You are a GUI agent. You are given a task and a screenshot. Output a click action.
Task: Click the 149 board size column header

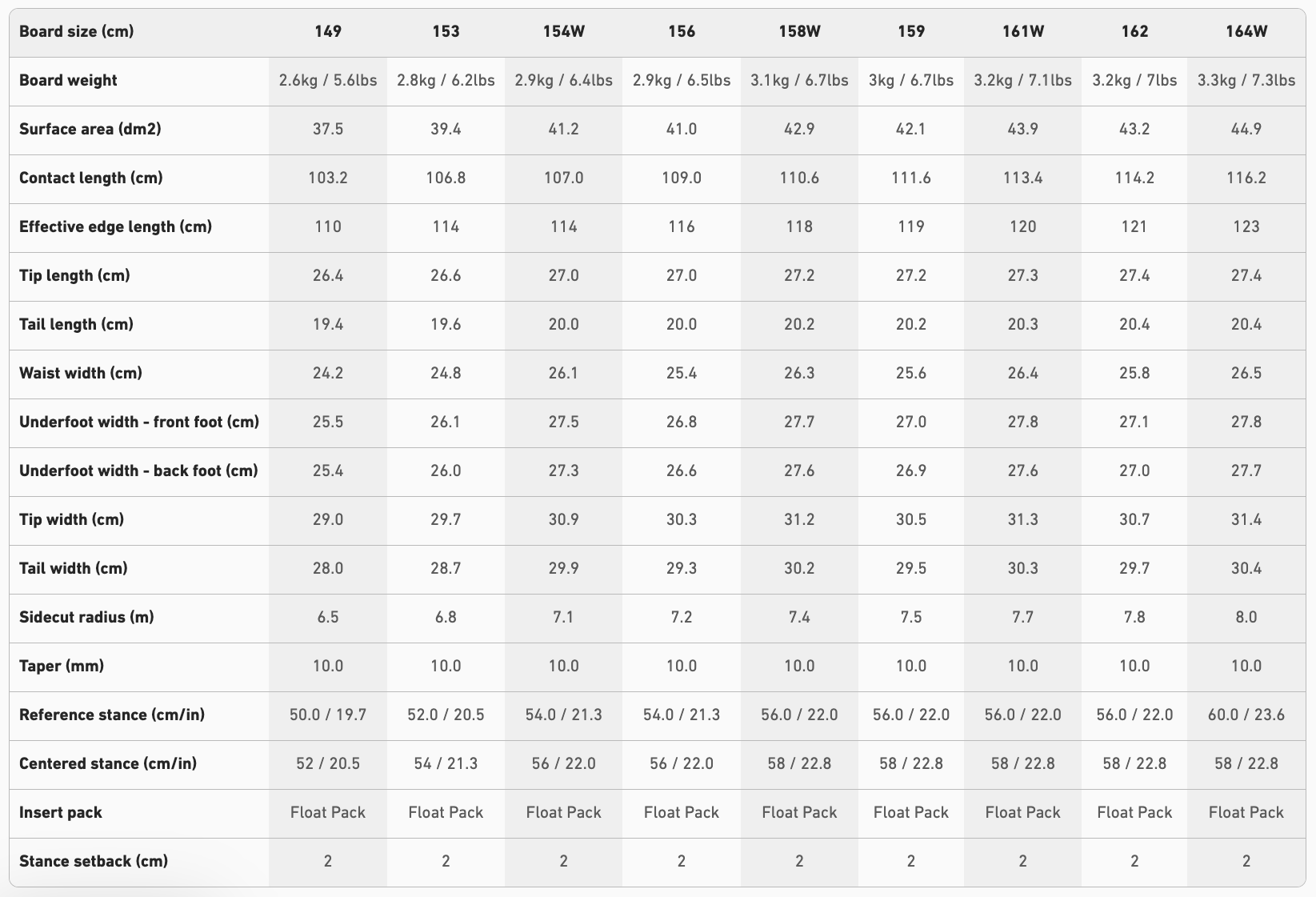pos(328,31)
